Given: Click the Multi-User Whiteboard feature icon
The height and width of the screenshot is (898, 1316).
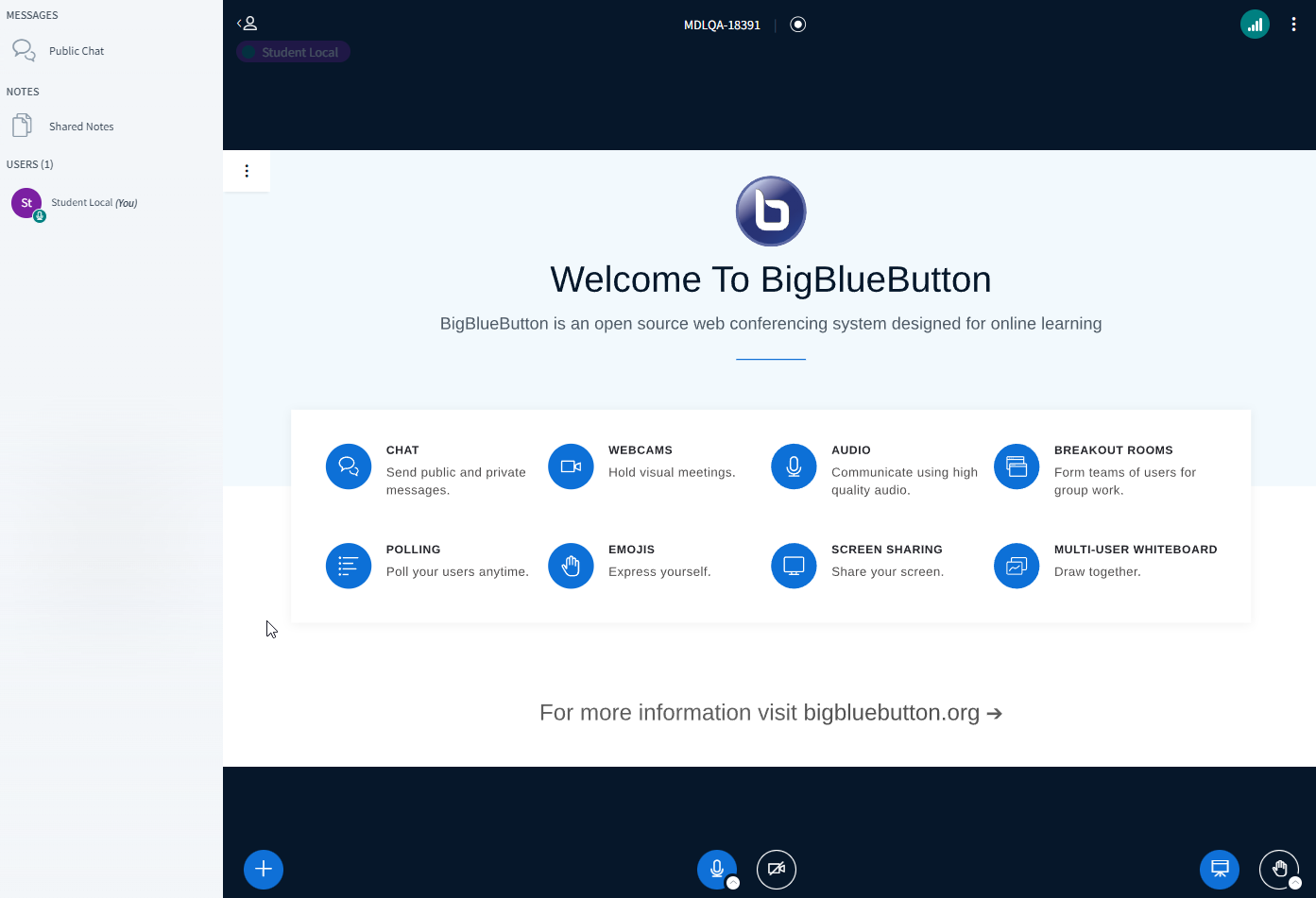Looking at the screenshot, I should 1017,566.
